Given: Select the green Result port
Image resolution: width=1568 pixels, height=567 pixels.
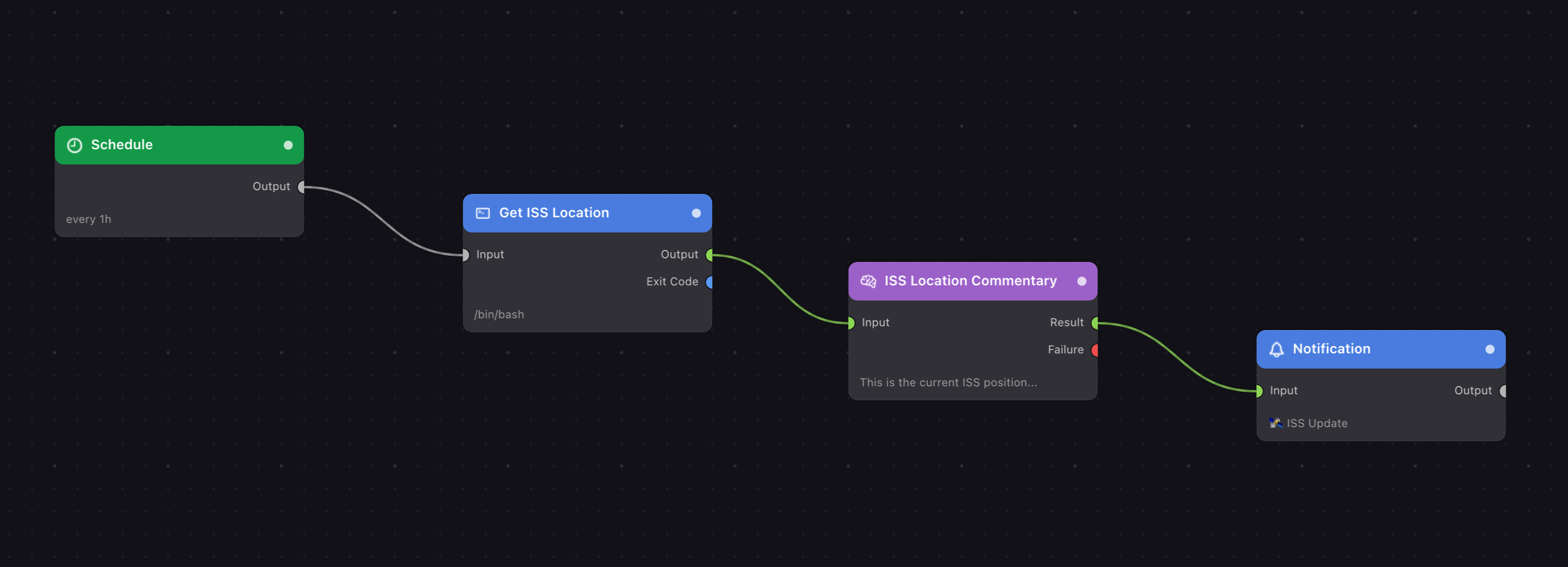Looking at the screenshot, I should click(1095, 323).
